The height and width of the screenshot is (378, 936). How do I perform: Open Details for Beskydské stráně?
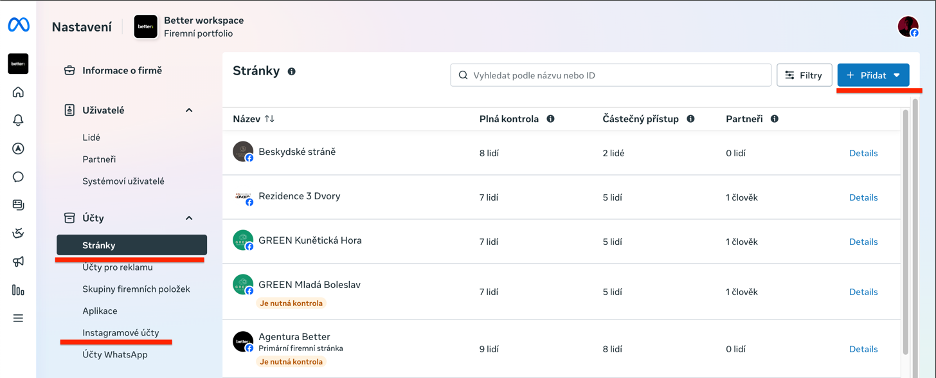(x=863, y=153)
